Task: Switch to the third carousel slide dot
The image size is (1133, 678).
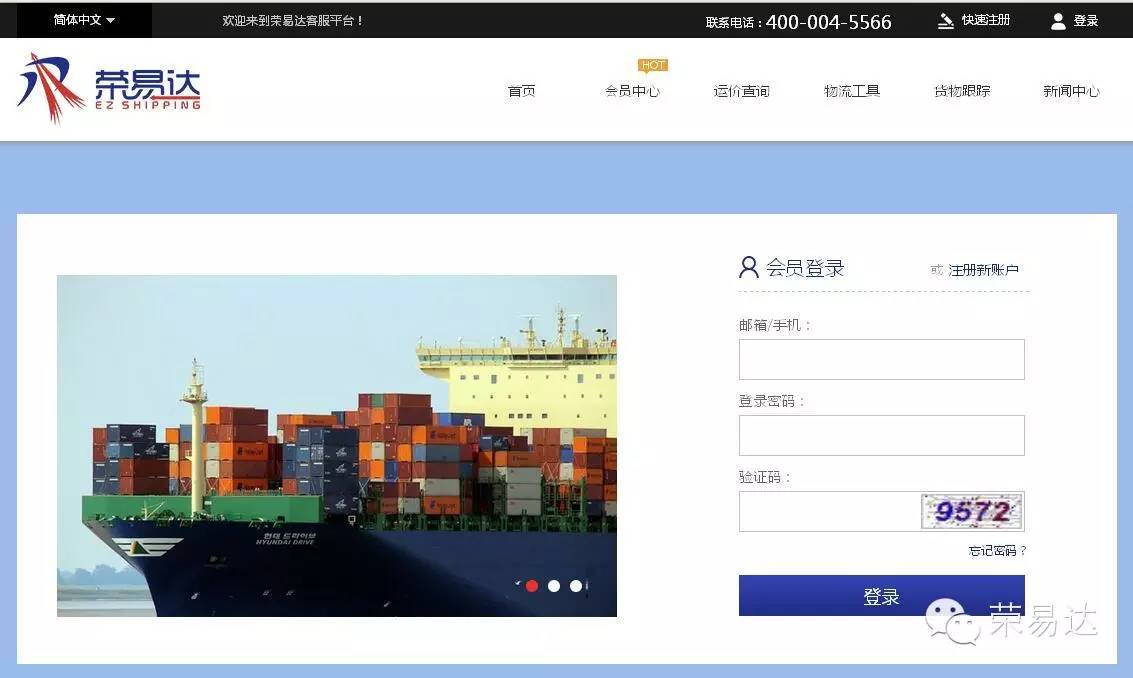Action: coord(576,586)
